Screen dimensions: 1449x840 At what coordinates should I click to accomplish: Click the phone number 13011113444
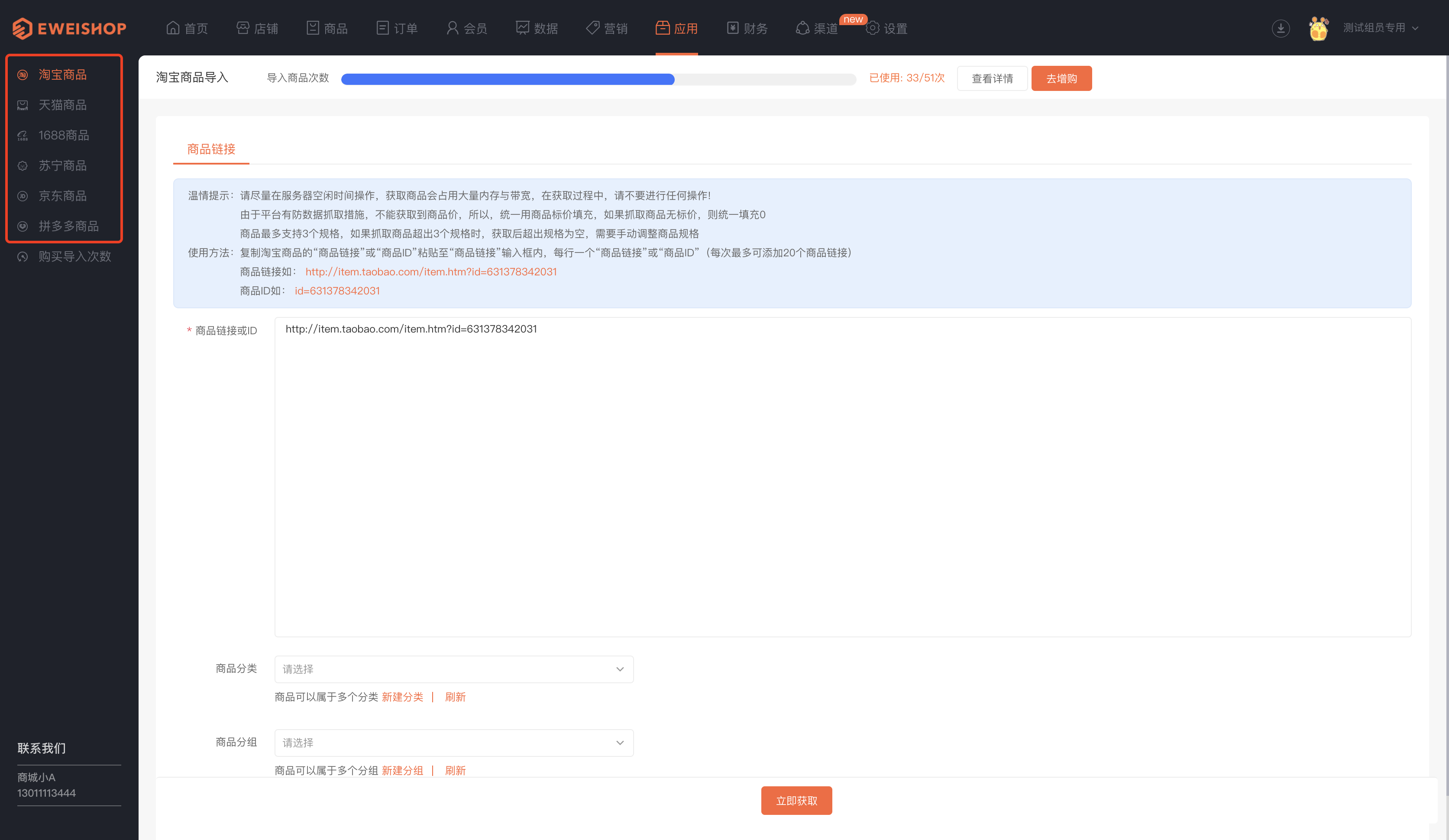[x=47, y=793]
